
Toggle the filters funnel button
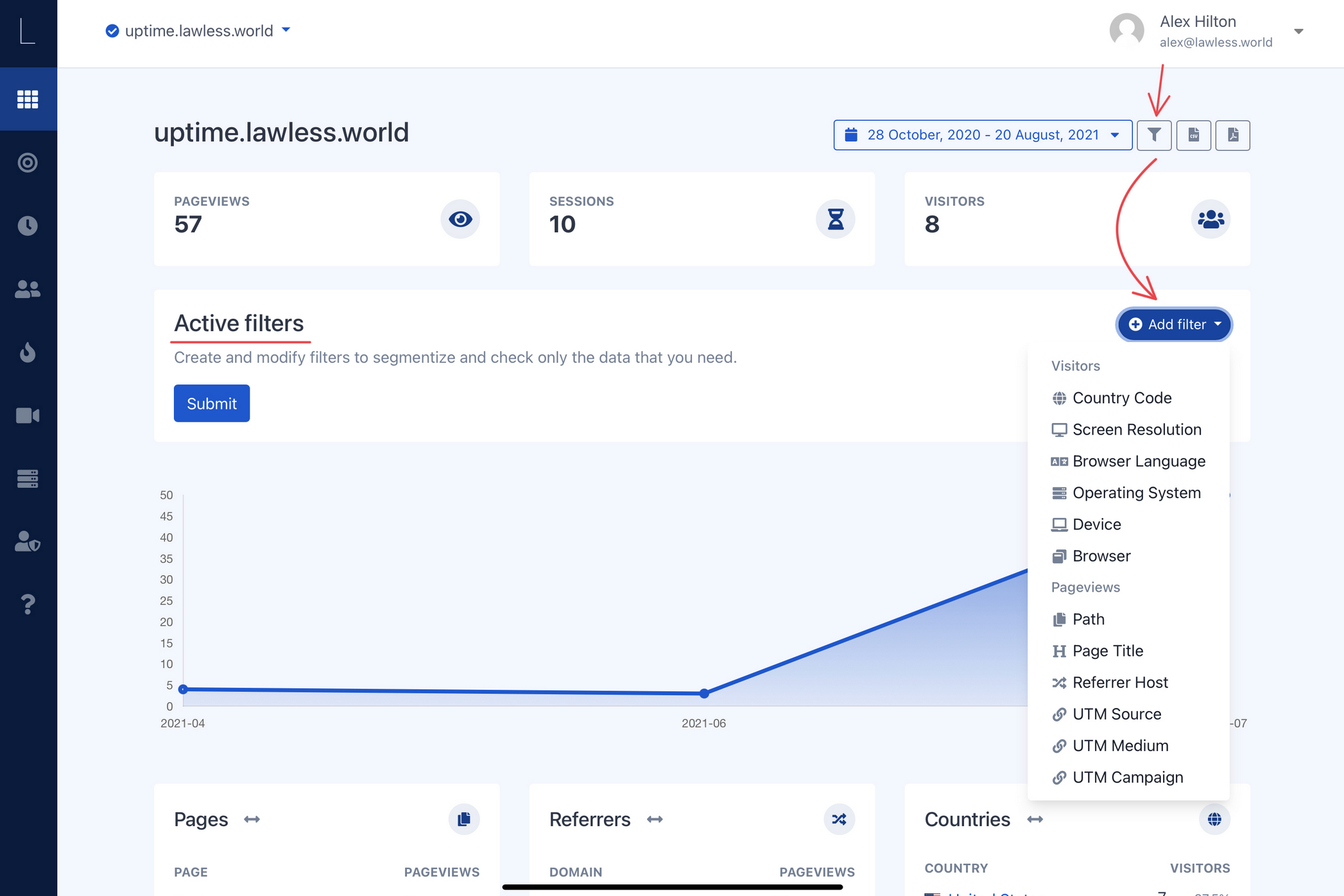click(x=1154, y=135)
